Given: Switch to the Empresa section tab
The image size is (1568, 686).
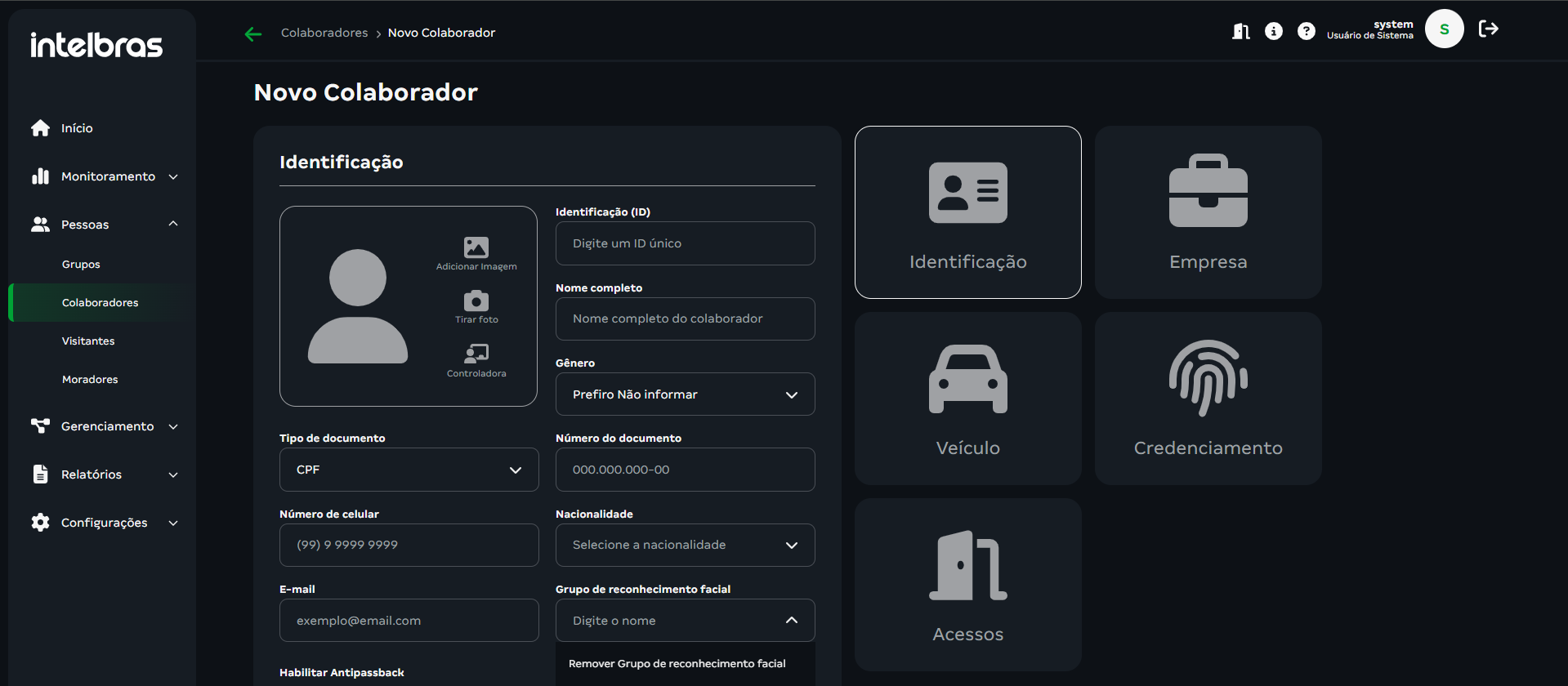Looking at the screenshot, I should tap(1208, 212).
